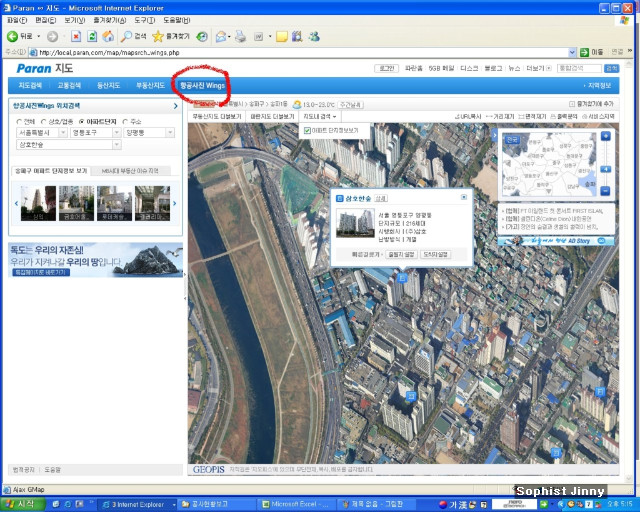Open the 즐겨찾기(A) menu
Viewport: 640px width, 512px height.
[109, 20]
